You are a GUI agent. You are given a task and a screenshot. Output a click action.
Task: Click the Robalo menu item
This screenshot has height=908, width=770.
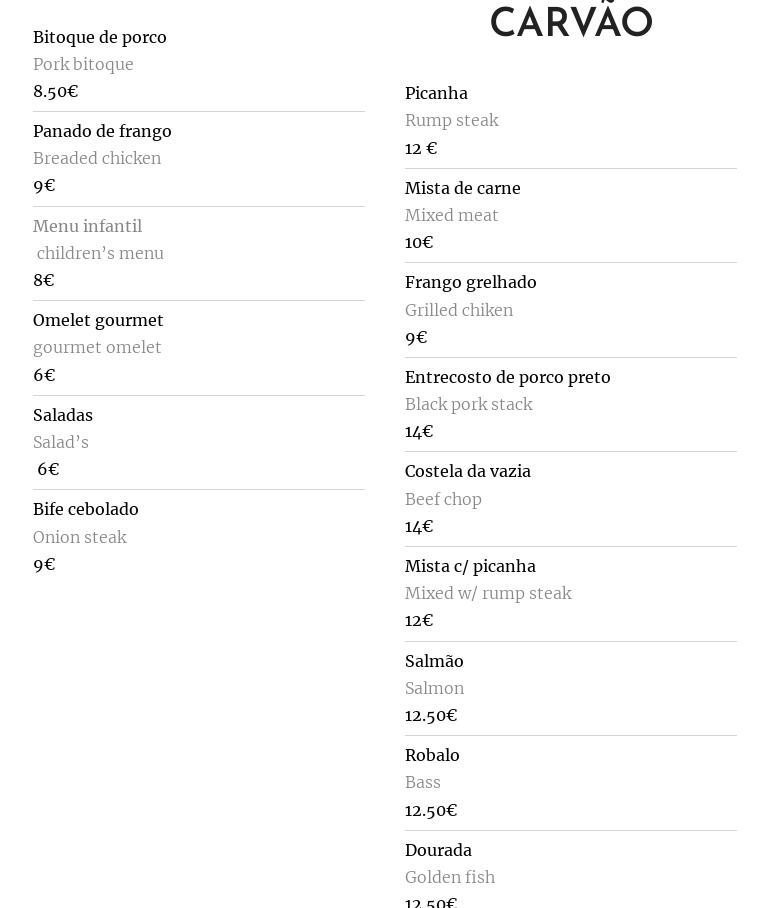click(432, 755)
